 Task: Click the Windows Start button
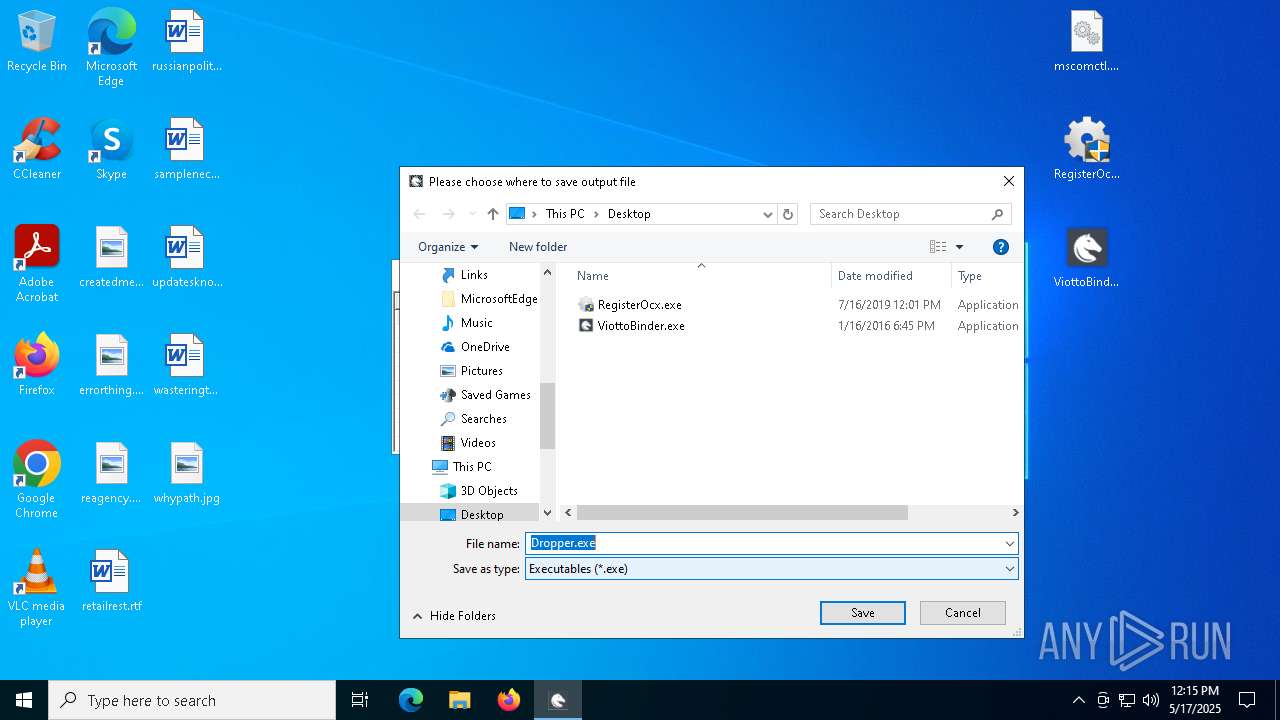[24, 700]
